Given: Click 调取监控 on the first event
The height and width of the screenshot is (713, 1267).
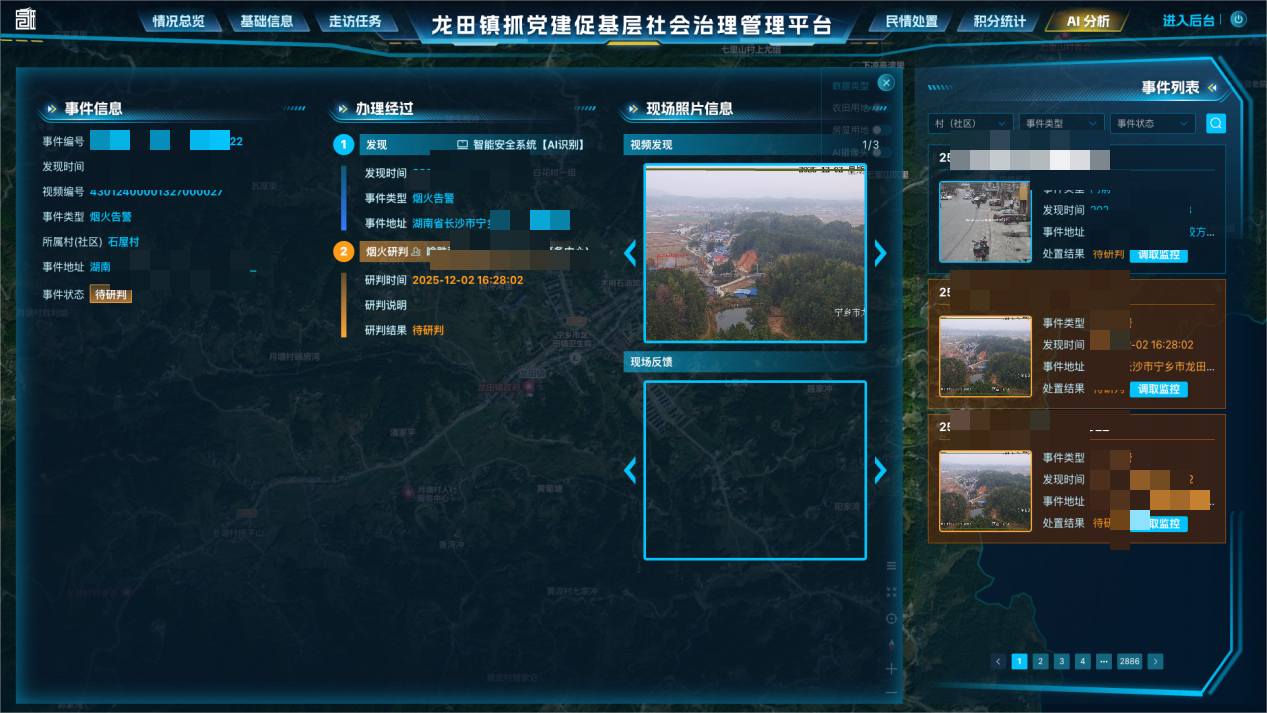Looking at the screenshot, I should (x=1159, y=255).
